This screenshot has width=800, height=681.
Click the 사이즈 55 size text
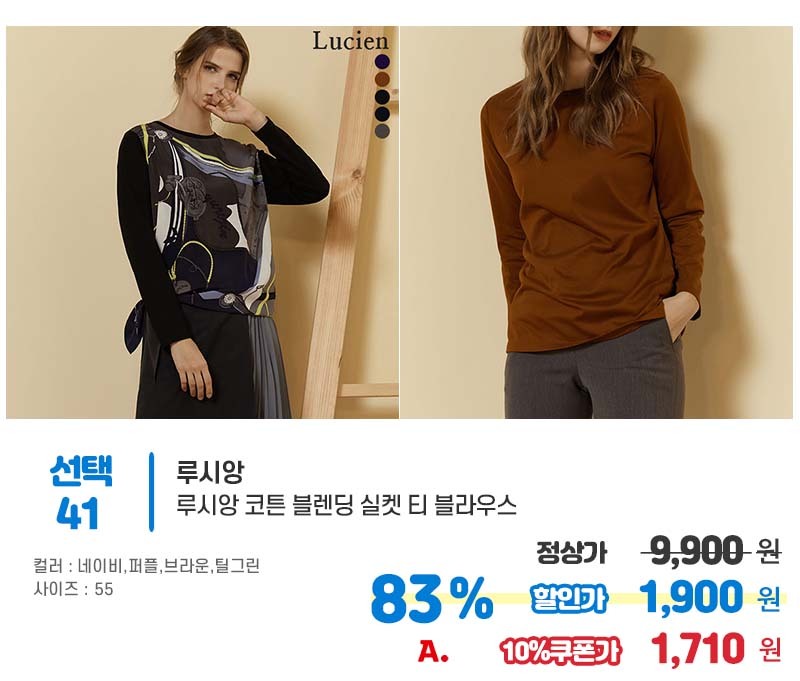73,589
